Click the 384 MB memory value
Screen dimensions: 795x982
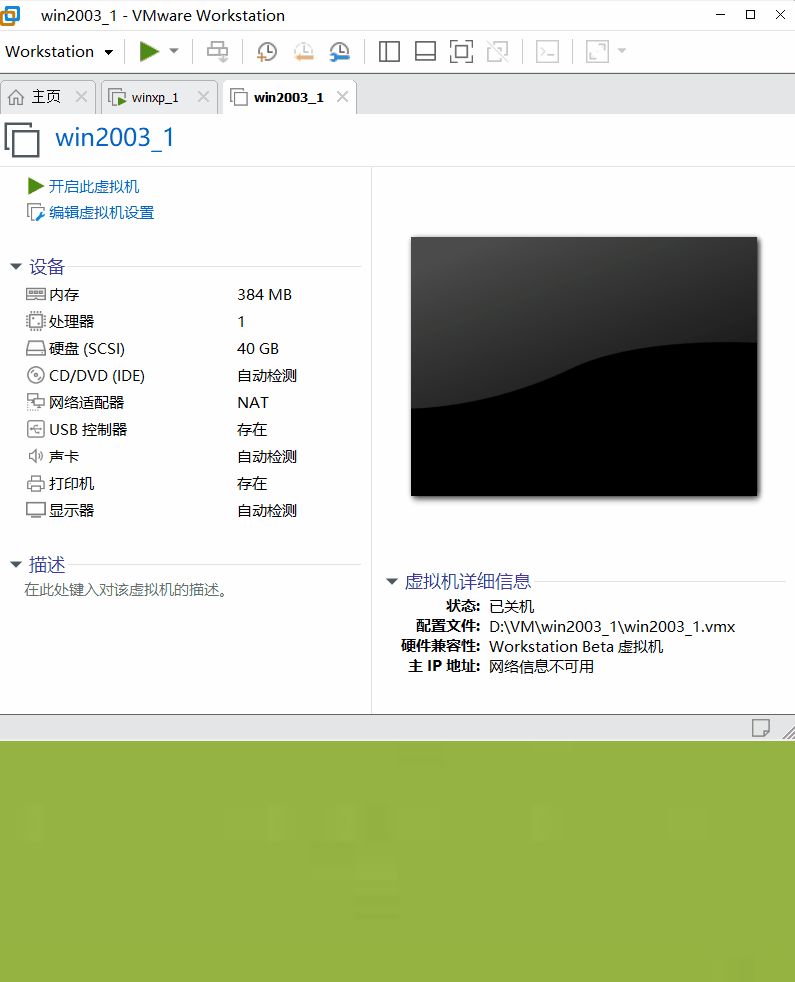264,294
